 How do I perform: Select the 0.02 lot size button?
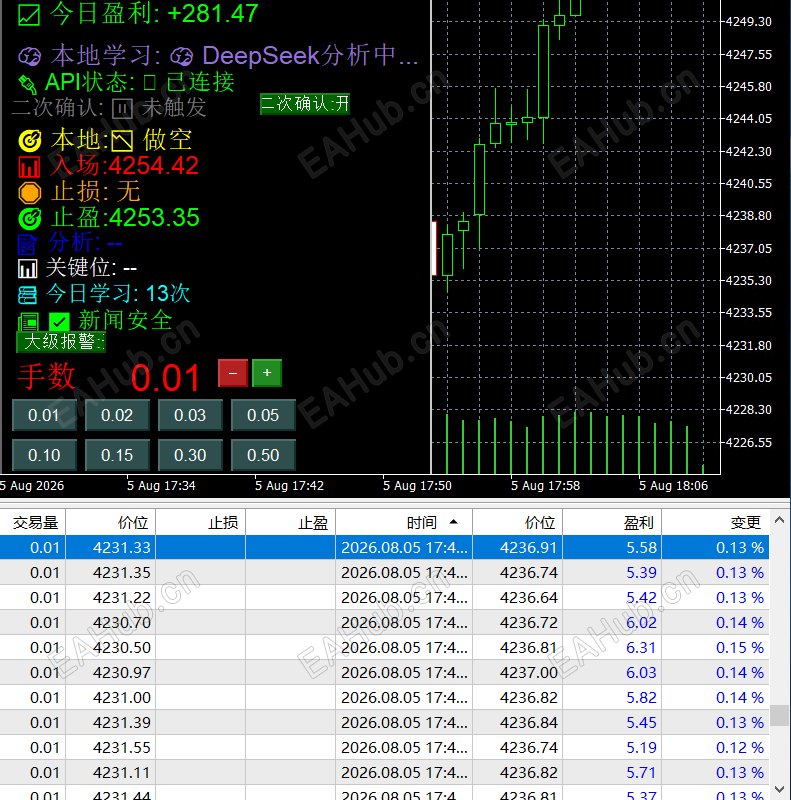tap(117, 415)
